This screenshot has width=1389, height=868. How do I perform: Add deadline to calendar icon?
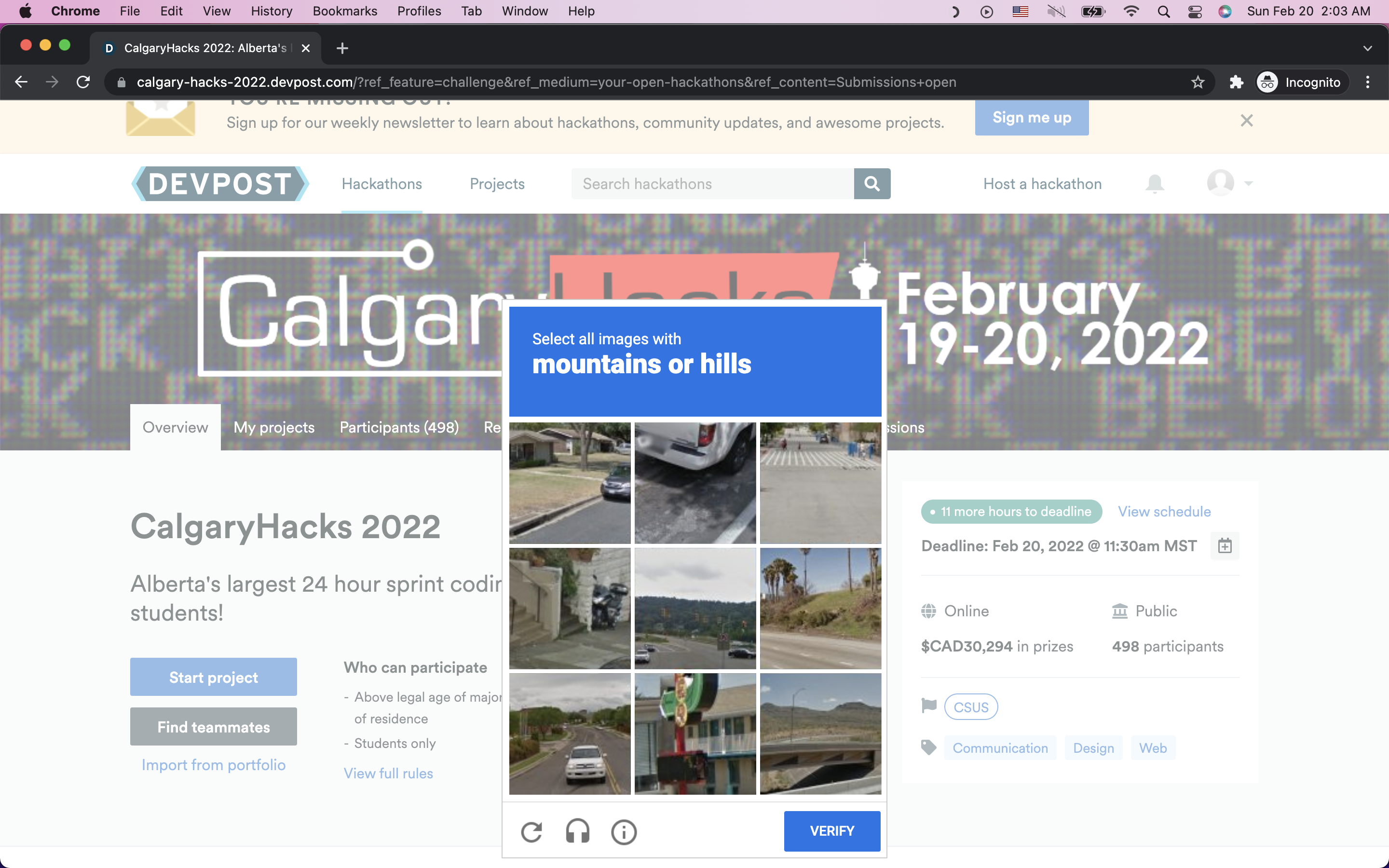pyautogui.click(x=1225, y=545)
